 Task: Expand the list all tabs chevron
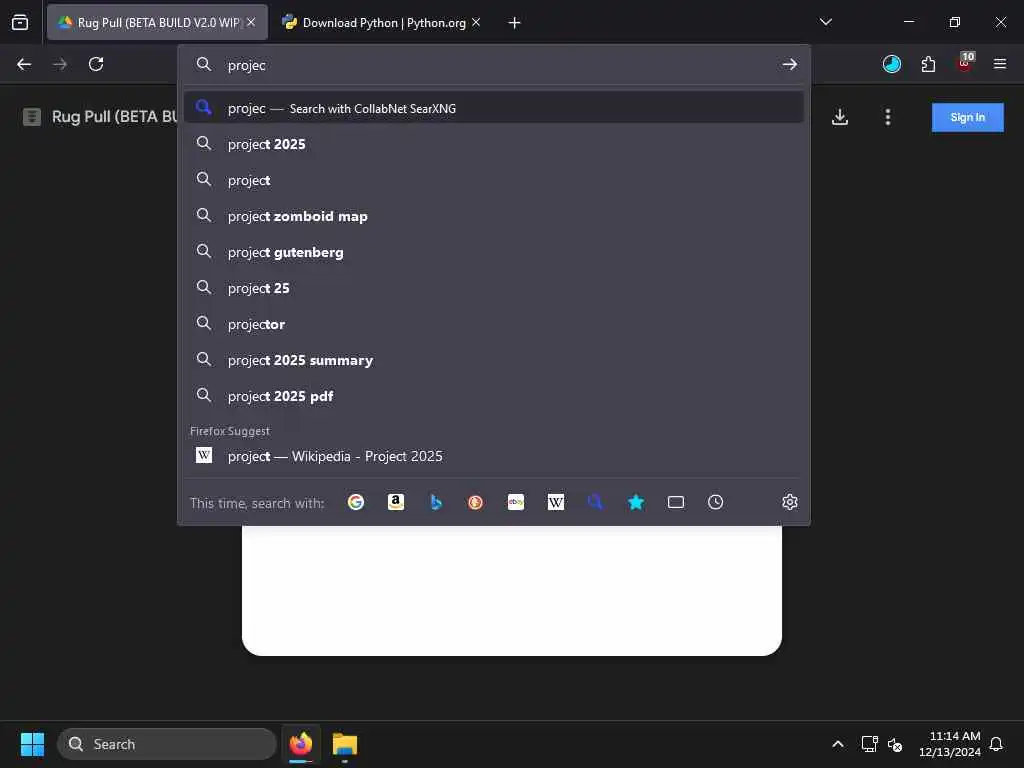[825, 22]
